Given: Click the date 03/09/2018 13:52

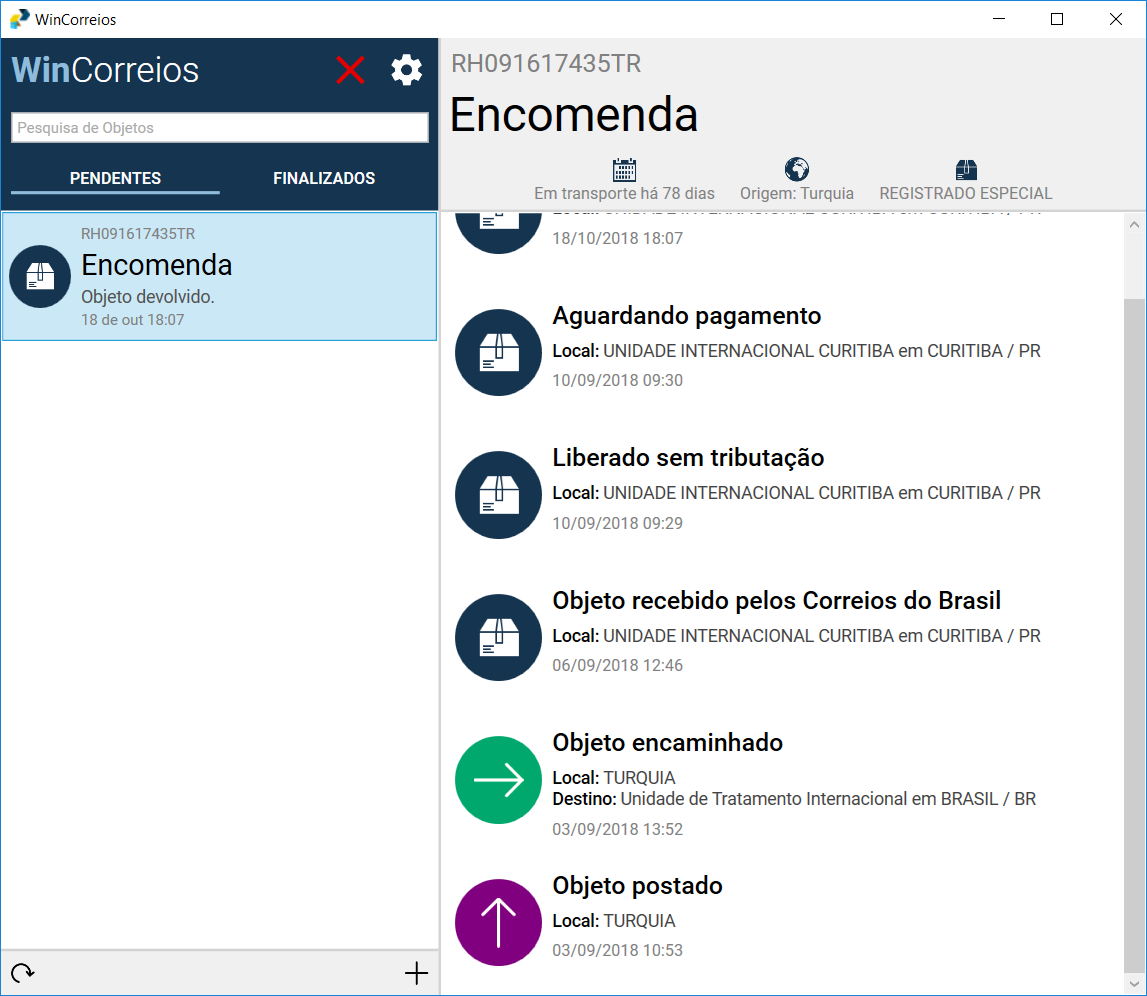Looking at the screenshot, I should tap(617, 829).
